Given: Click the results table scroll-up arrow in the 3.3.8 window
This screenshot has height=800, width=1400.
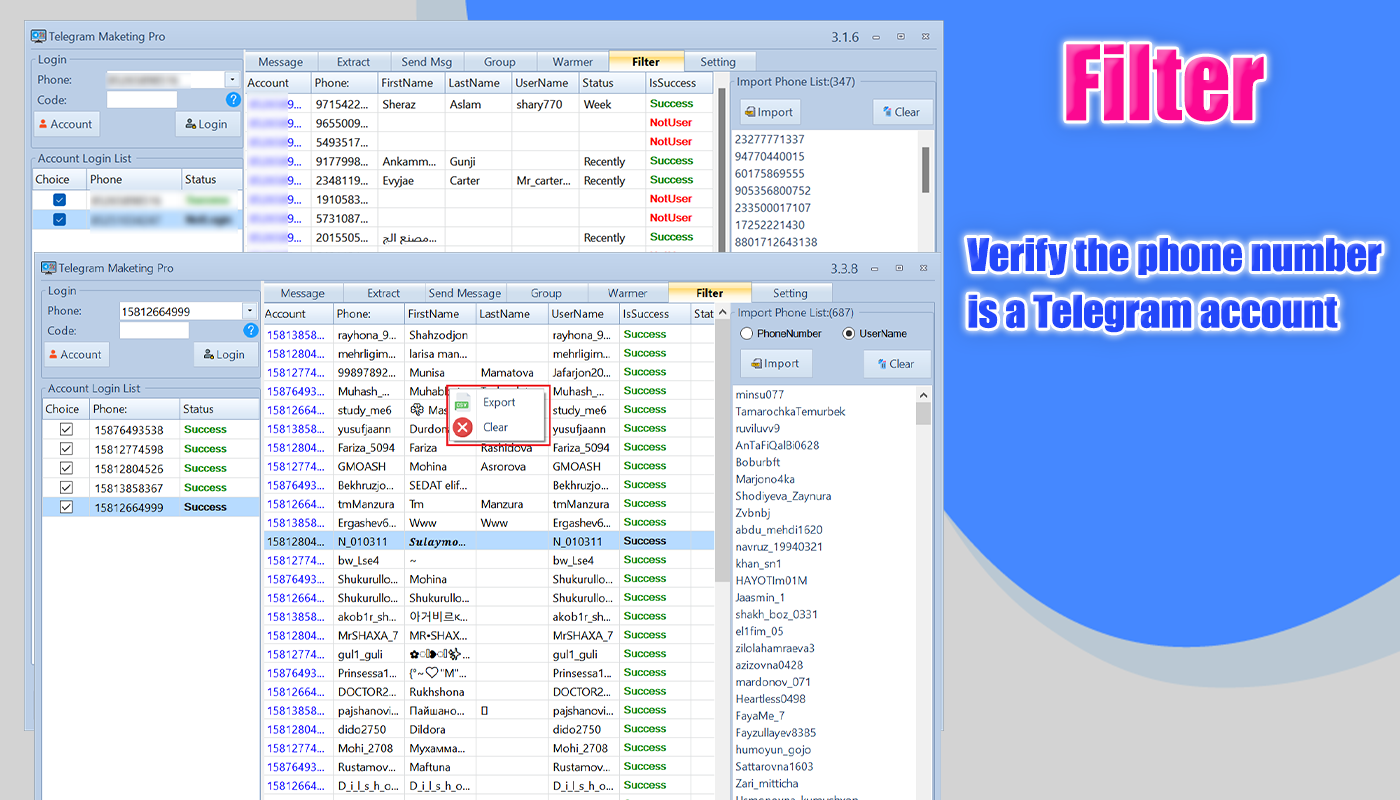Looking at the screenshot, I should coord(722,314).
